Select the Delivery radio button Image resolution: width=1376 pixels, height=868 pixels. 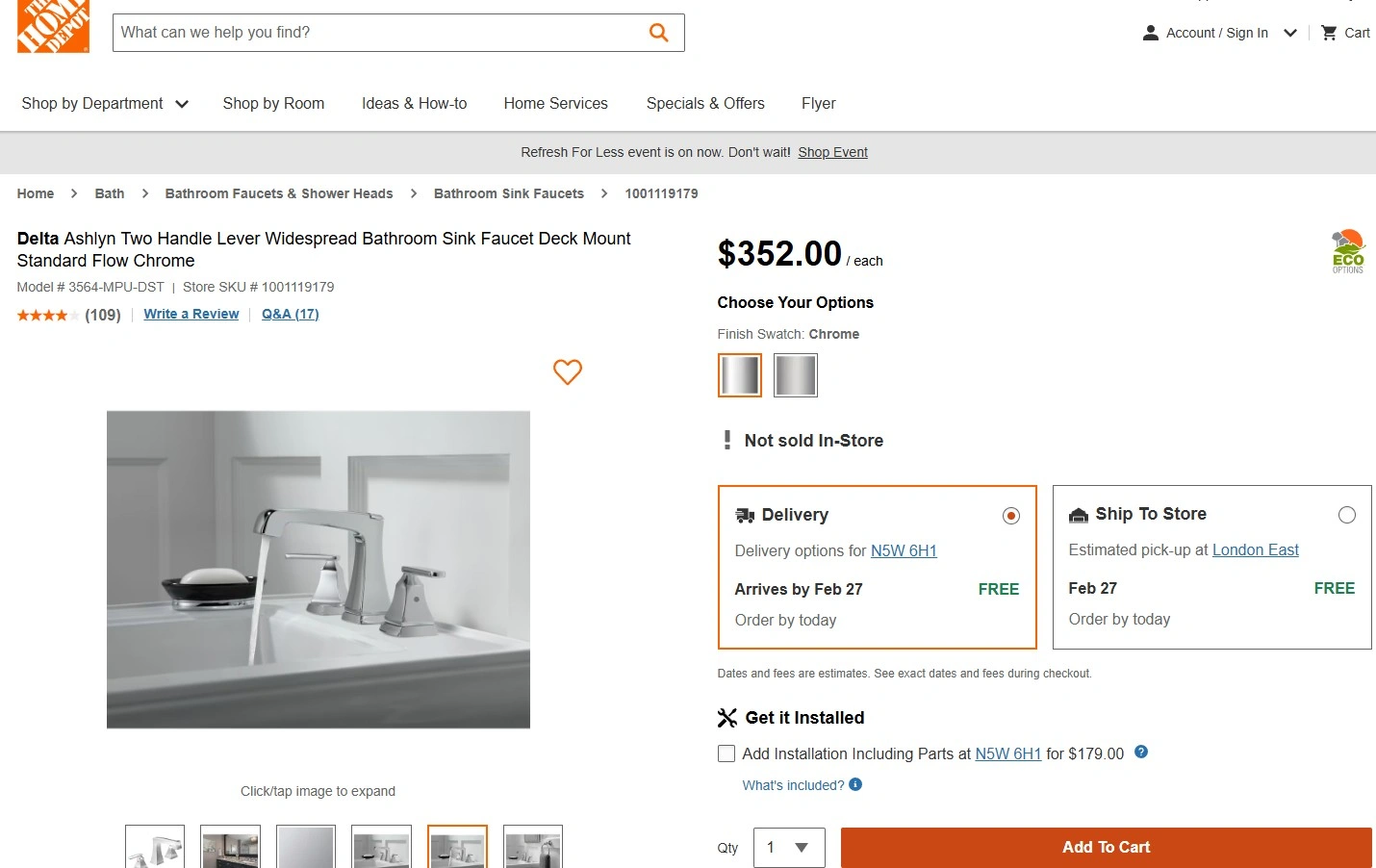pyautogui.click(x=1010, y=516)
